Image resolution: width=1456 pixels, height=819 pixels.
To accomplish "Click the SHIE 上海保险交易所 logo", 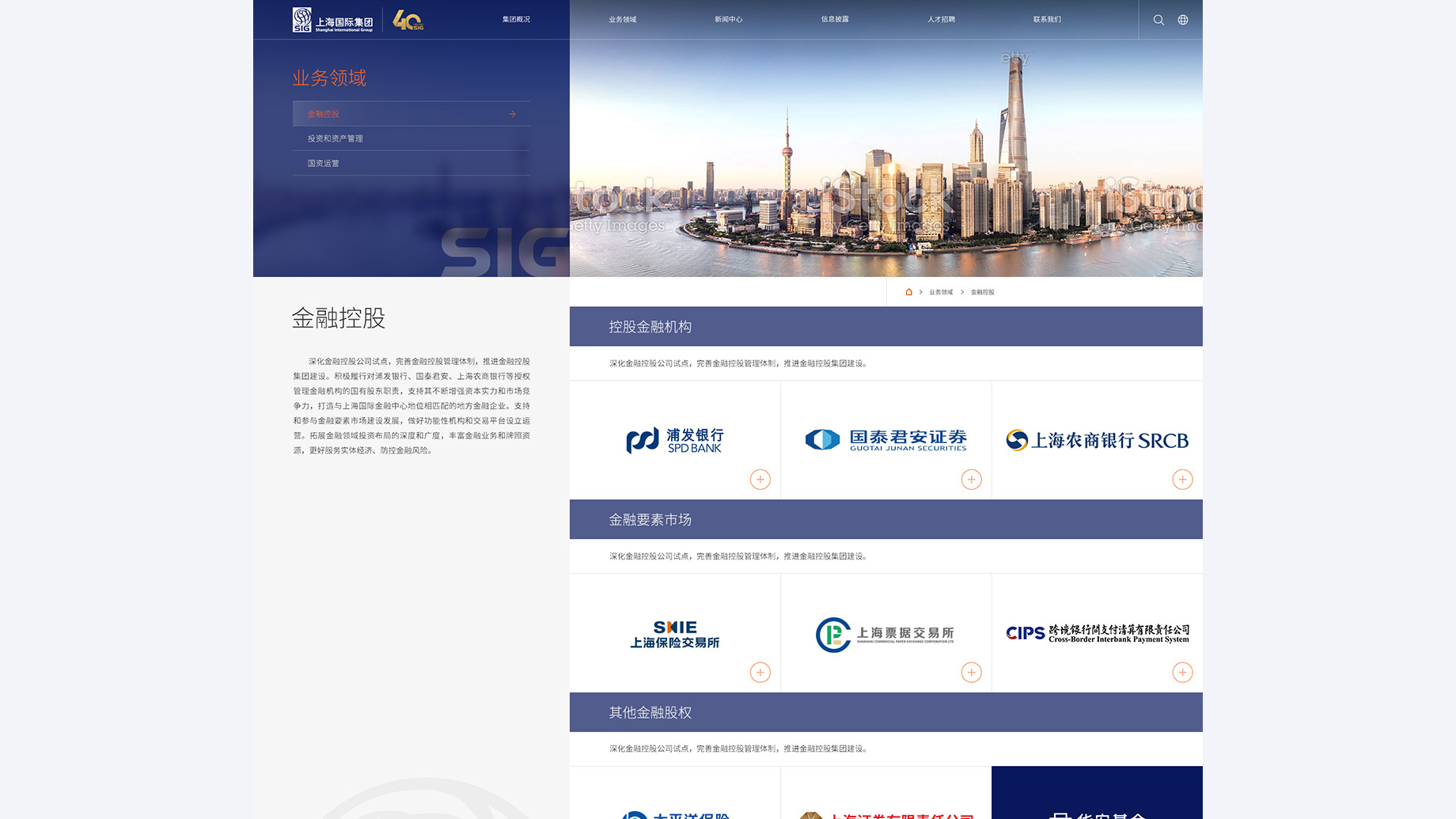I will 675,635.
